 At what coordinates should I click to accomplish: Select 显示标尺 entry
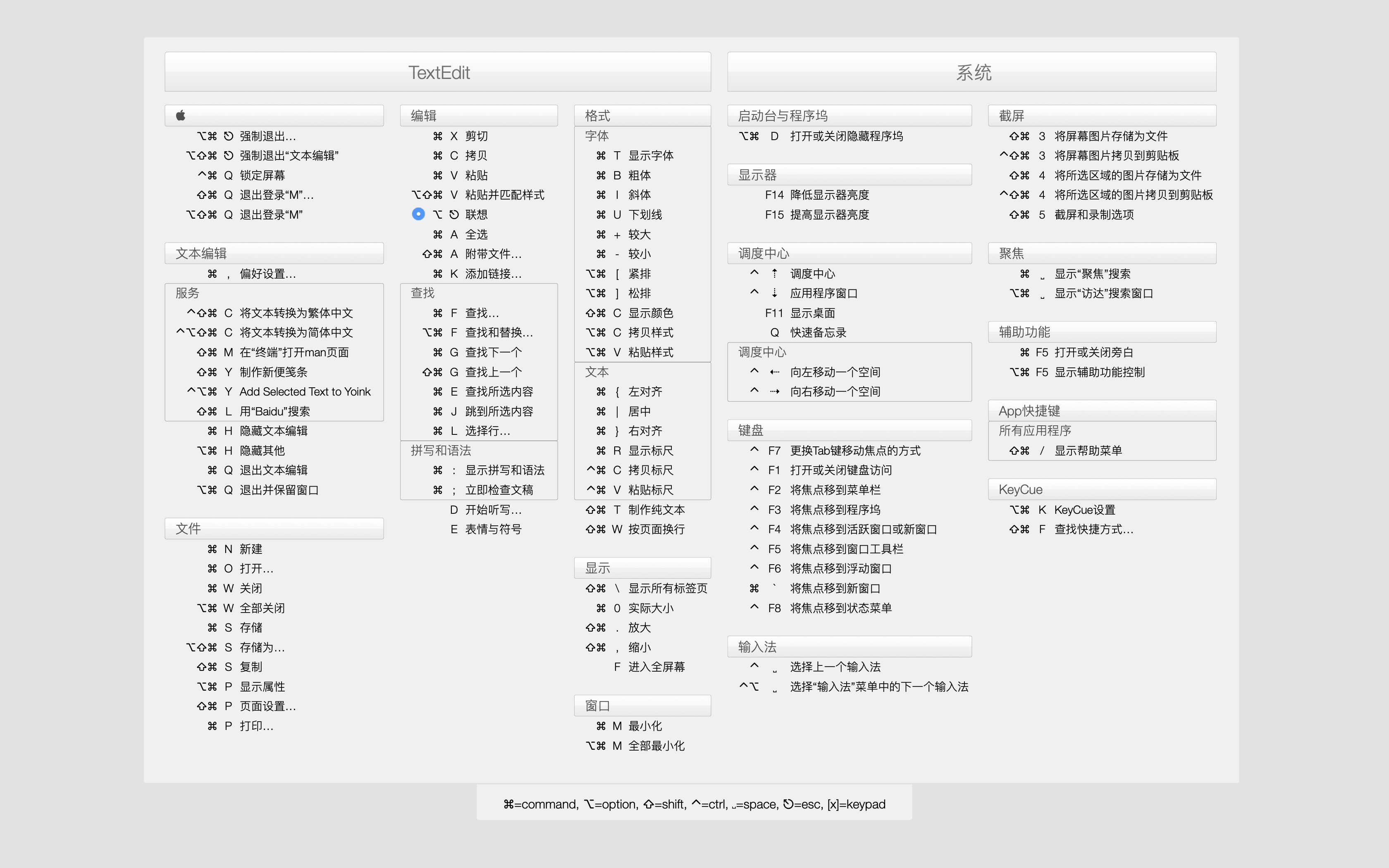point(635,451)
